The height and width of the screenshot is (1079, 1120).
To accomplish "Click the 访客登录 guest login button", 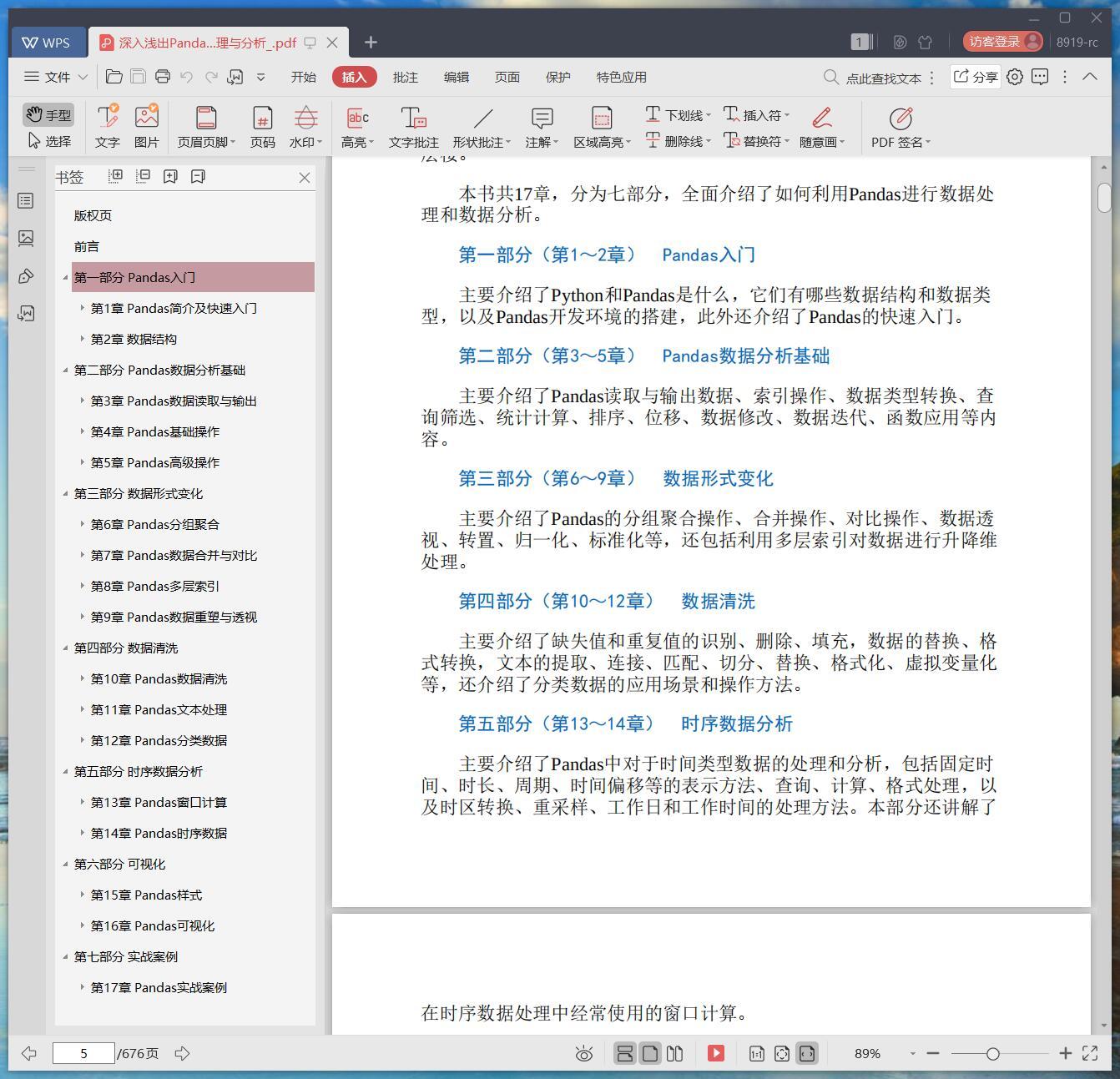I will click(1003, 42).
